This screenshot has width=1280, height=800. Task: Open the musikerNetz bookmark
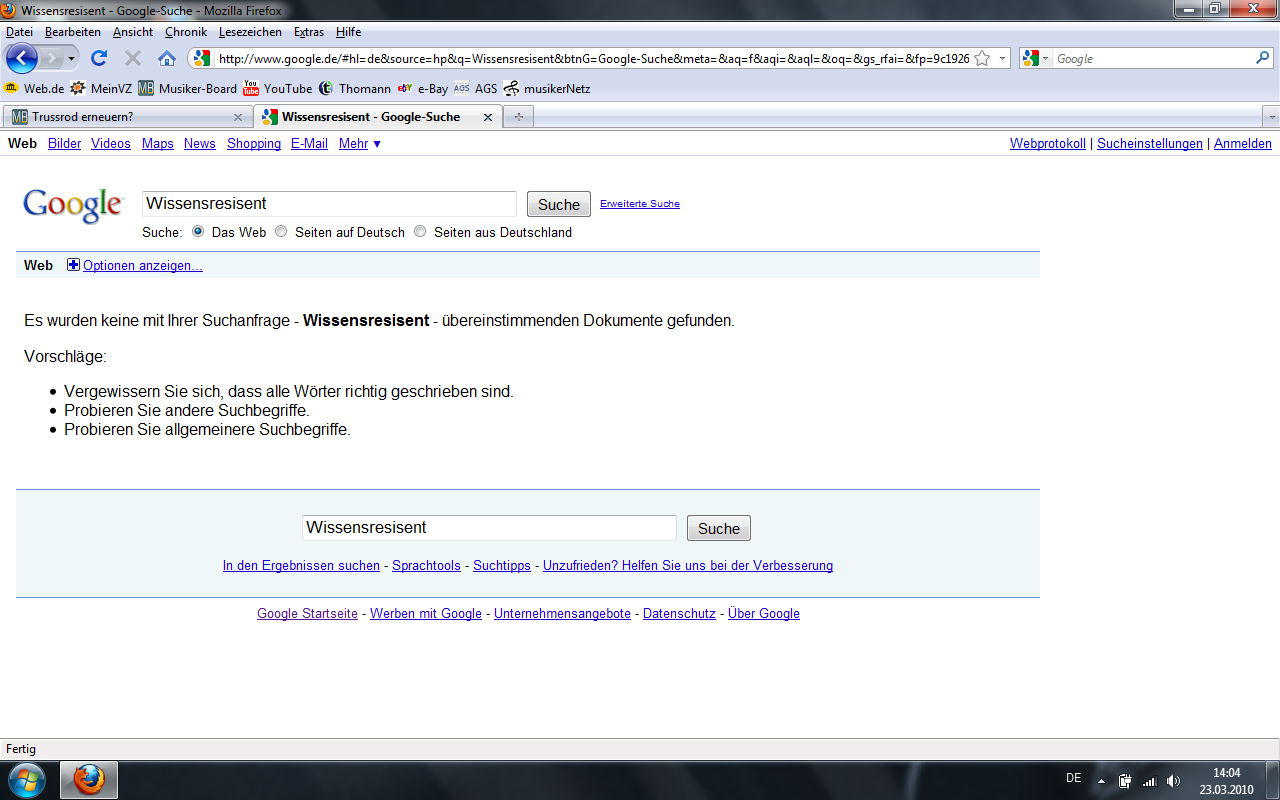[547, 88]
